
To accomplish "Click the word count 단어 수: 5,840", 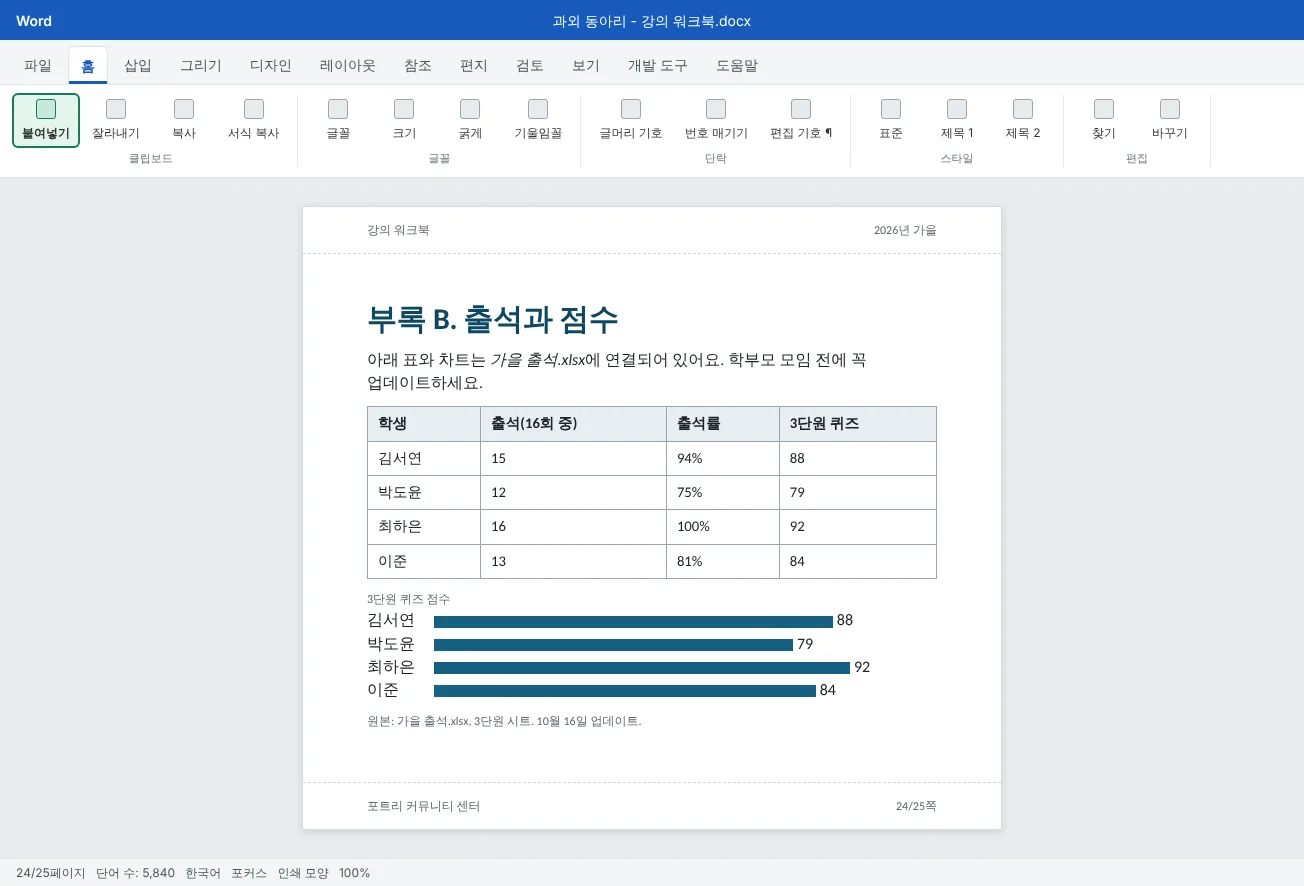I will (x=135, y=873).
